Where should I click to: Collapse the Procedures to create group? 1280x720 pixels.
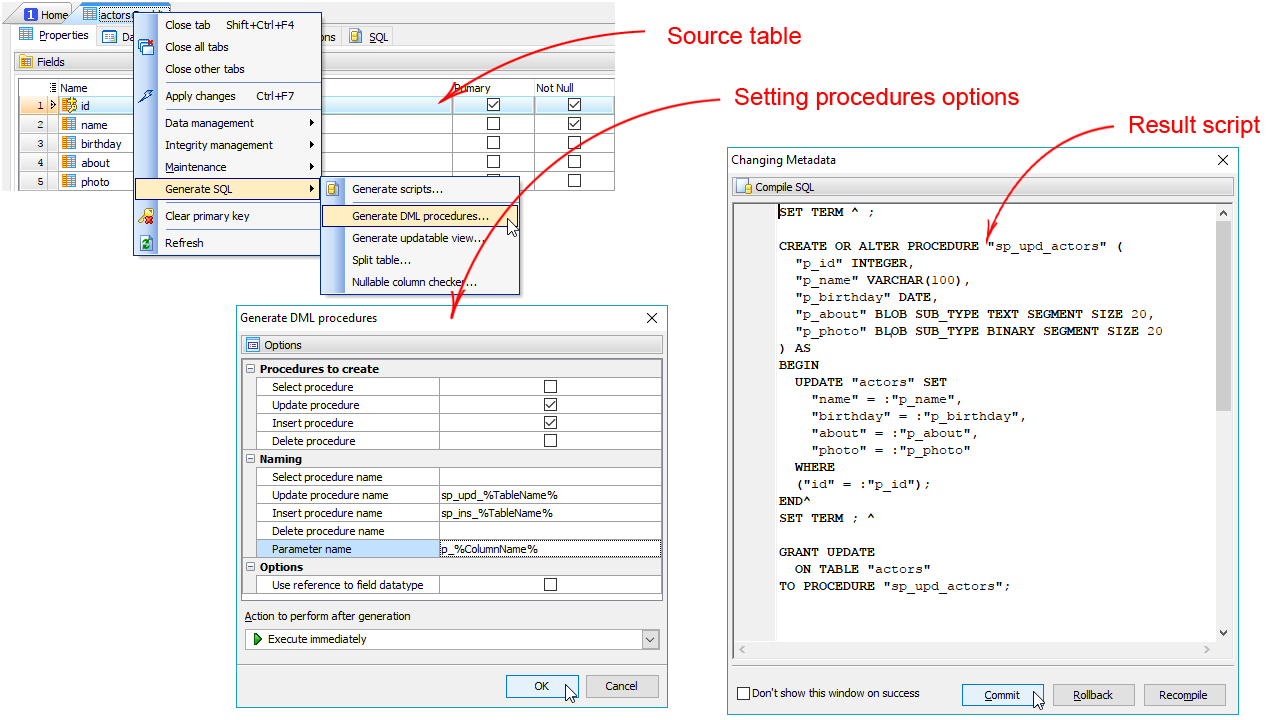(250, 369)
